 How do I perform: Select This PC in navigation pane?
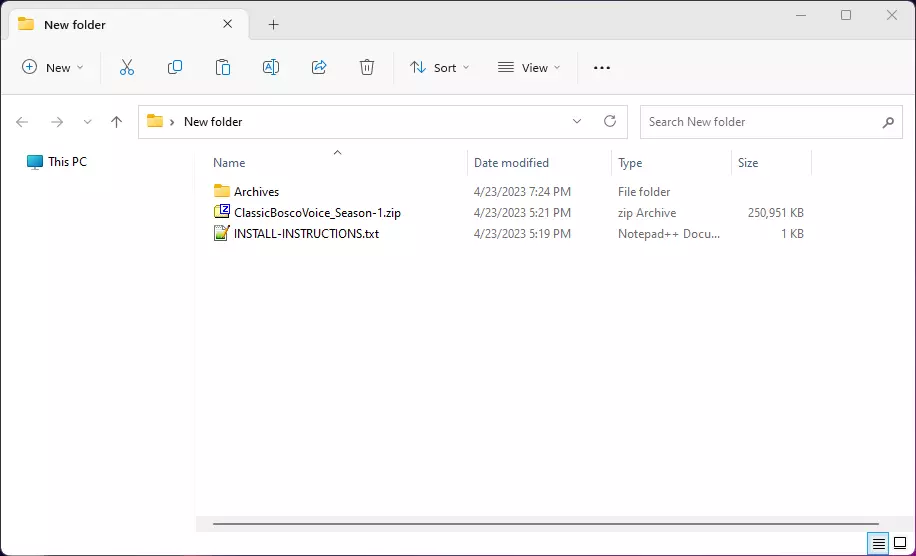tap(67, 161)
